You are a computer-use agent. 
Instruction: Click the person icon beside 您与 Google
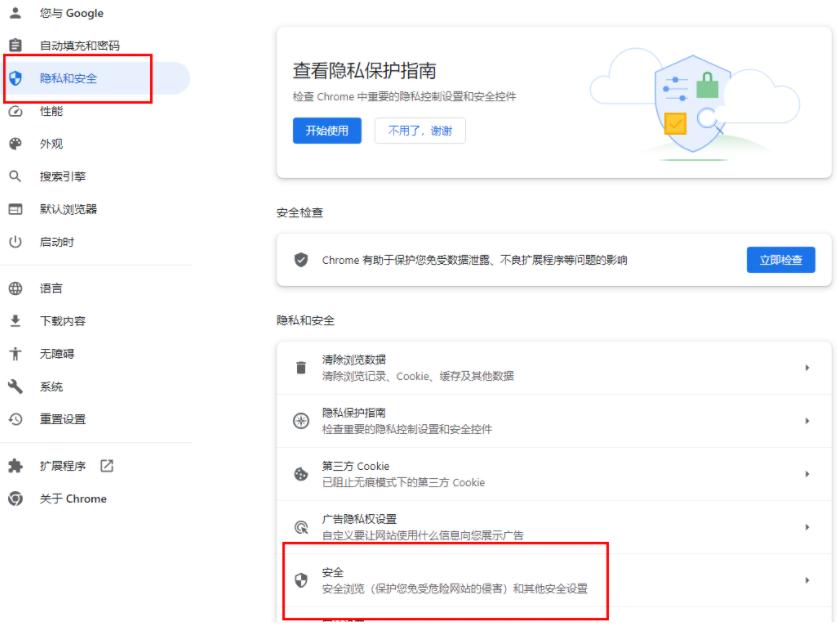pyautogui.click(x=15, y=13)
